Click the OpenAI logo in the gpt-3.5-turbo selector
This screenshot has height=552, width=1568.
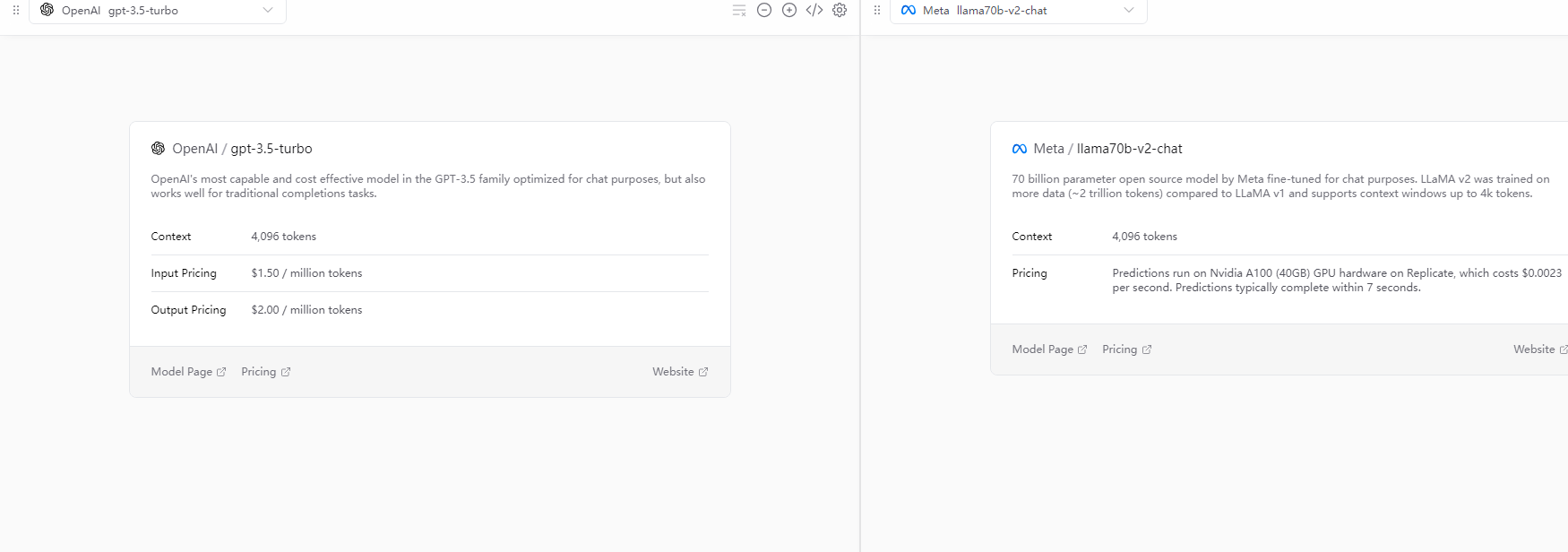click(x=47, y=10)
